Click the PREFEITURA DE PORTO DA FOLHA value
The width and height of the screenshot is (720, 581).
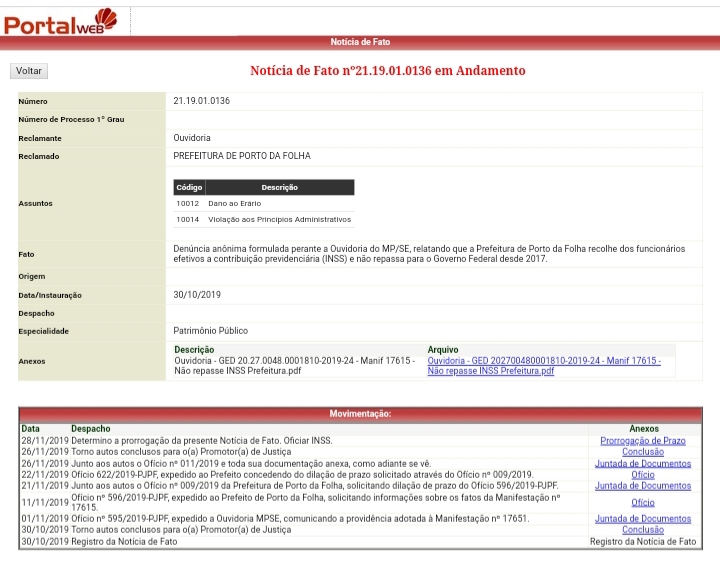click(242, 156)
